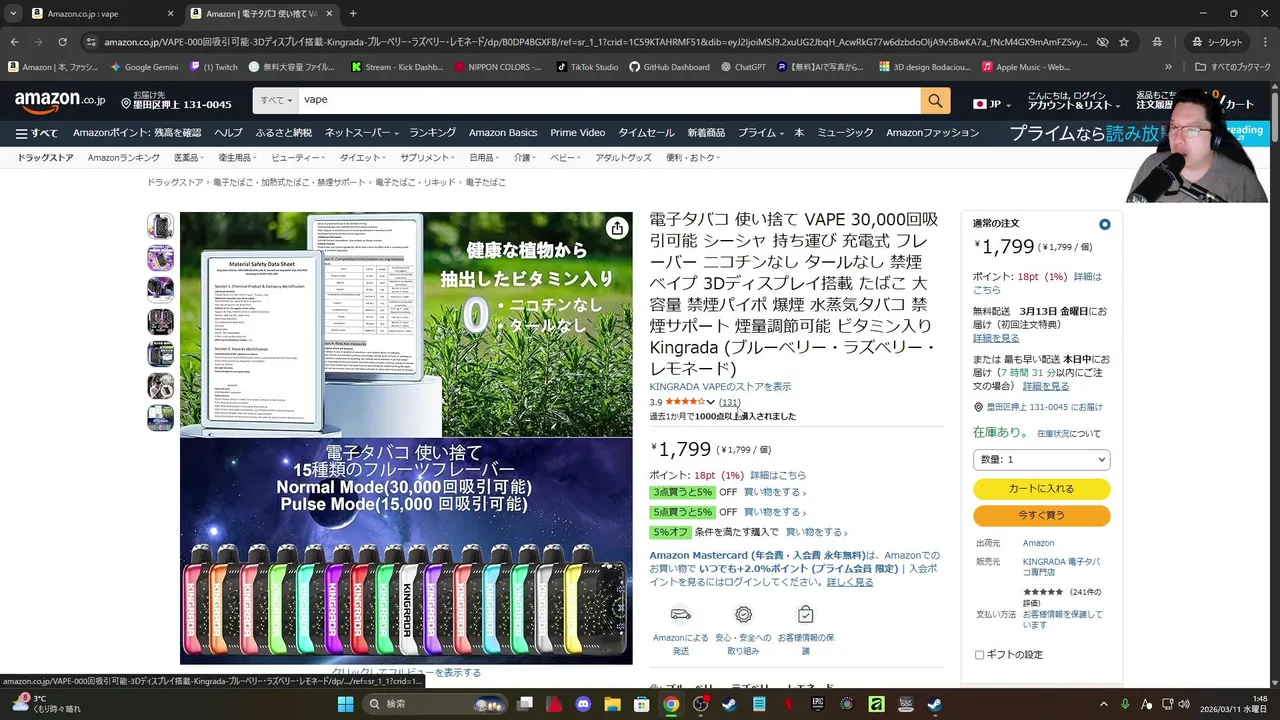Select the last product thumbnail

[160, 418]
